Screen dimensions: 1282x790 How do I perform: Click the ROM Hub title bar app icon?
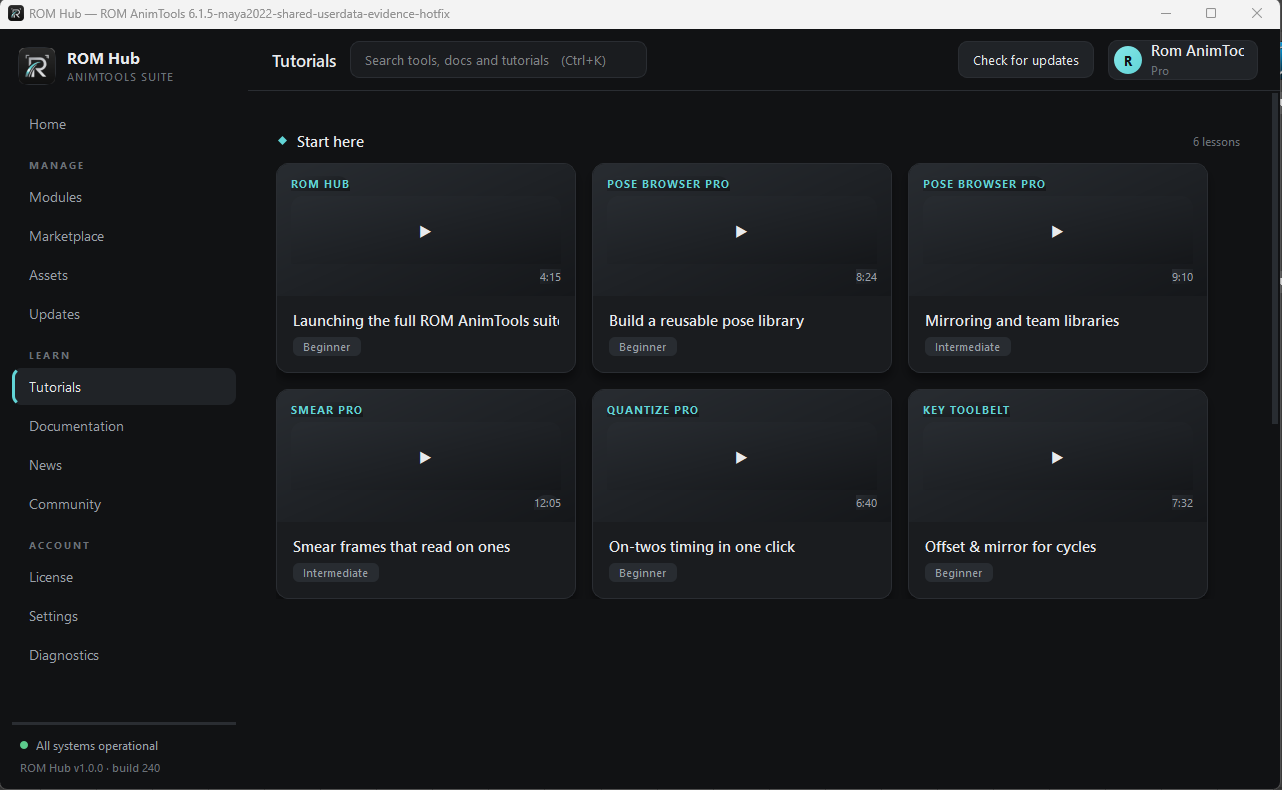pyautogui.click(x=16, y=13)
